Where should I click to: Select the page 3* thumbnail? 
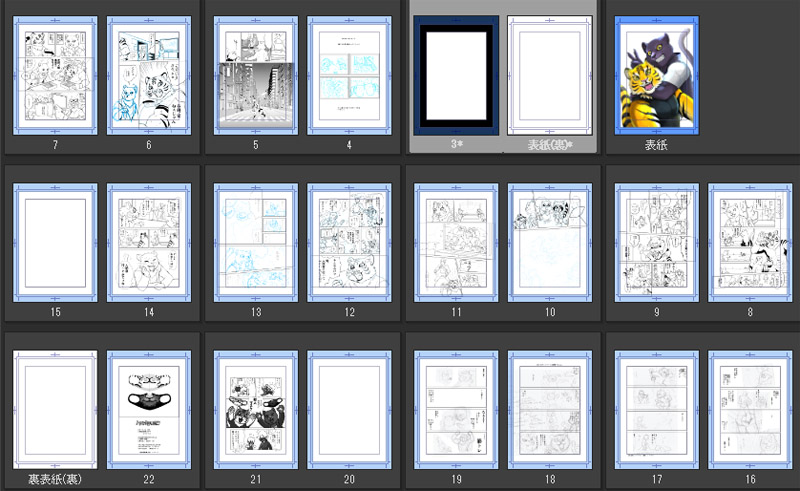[x=456, y=76]
